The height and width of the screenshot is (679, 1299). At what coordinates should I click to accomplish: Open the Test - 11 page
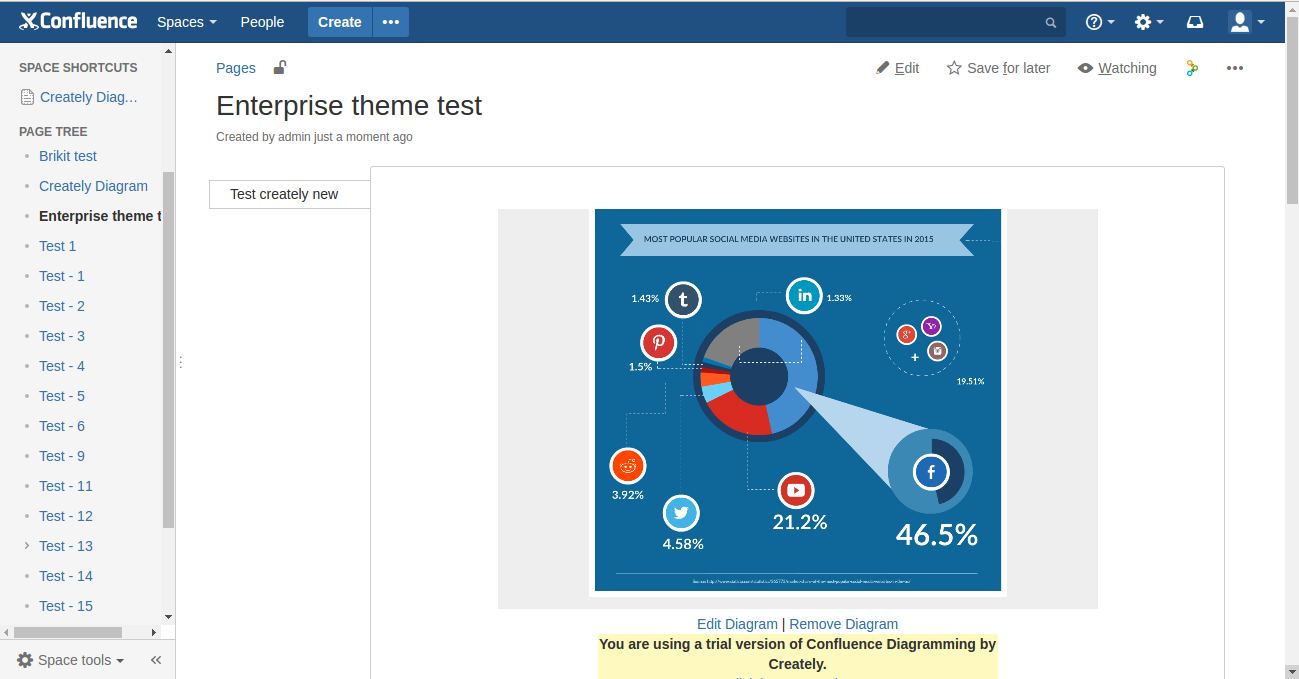coord(66,486)
